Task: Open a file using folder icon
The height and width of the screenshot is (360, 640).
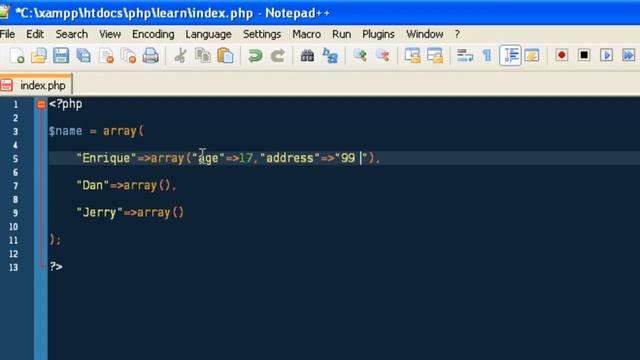Action: [x=39, y=56]
